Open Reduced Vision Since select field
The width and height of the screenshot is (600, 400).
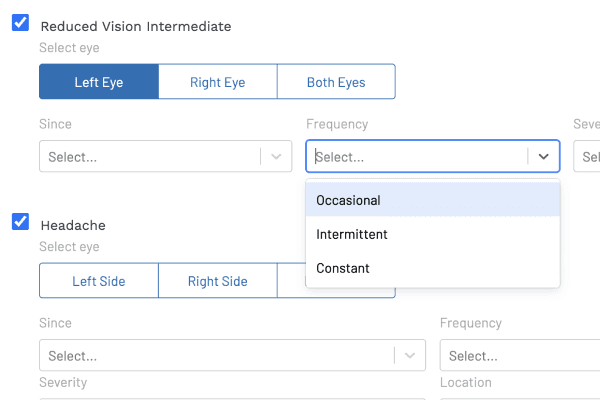pyautogui.click(x=150, y=157)
